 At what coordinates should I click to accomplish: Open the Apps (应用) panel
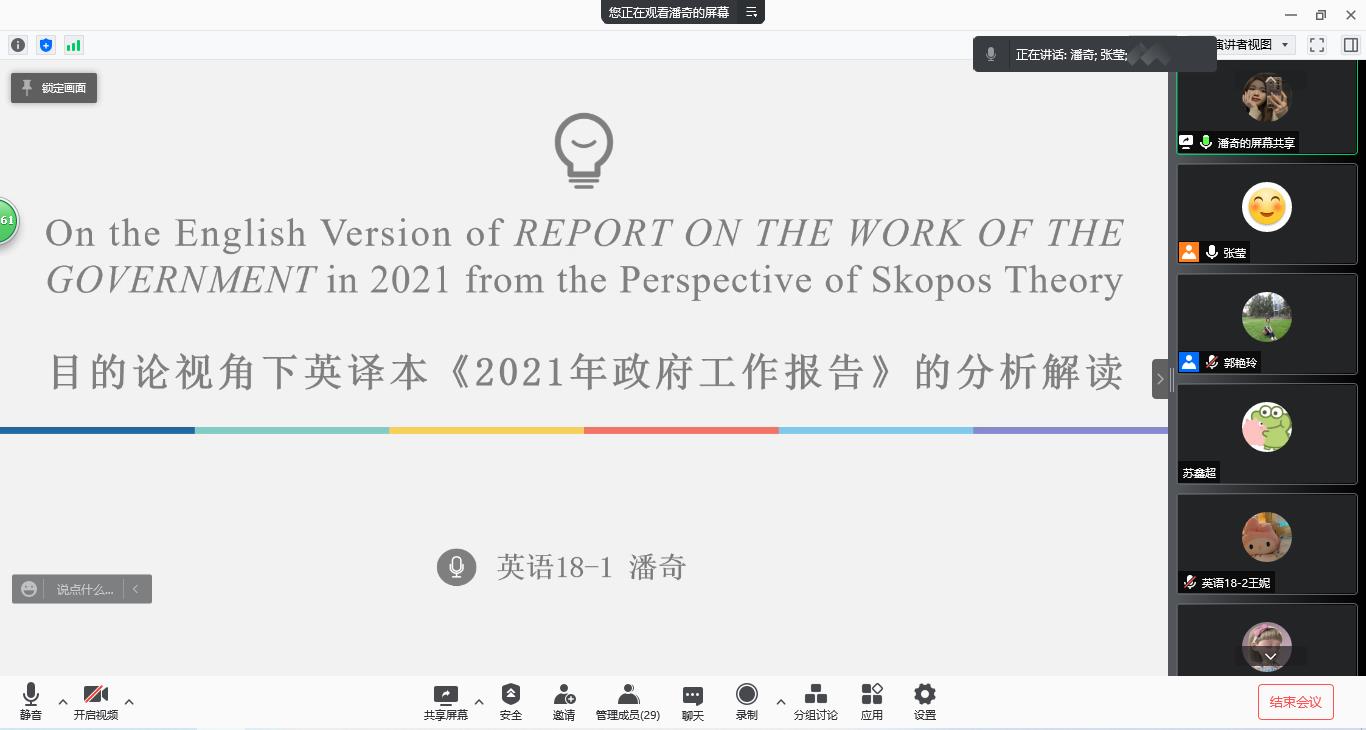click(x=872, y=701)
